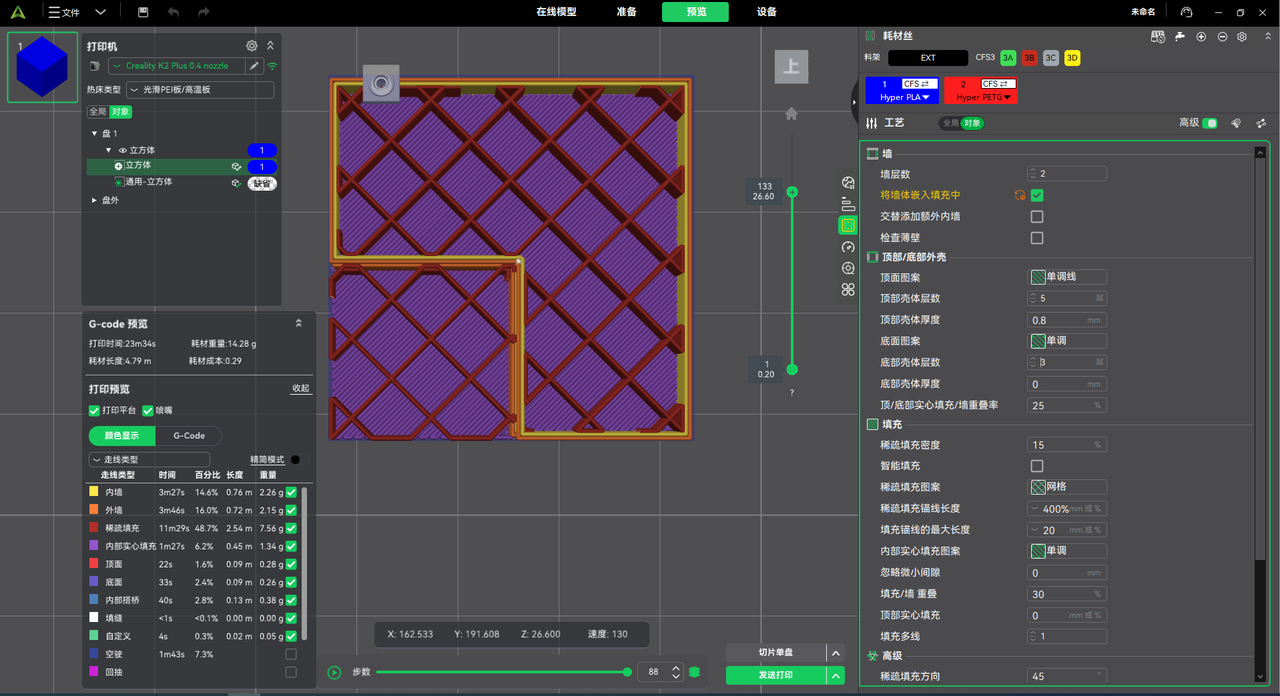
Task: Open the 稀疏填充图案 pattern dropdown
Action: click(1067, 487)
